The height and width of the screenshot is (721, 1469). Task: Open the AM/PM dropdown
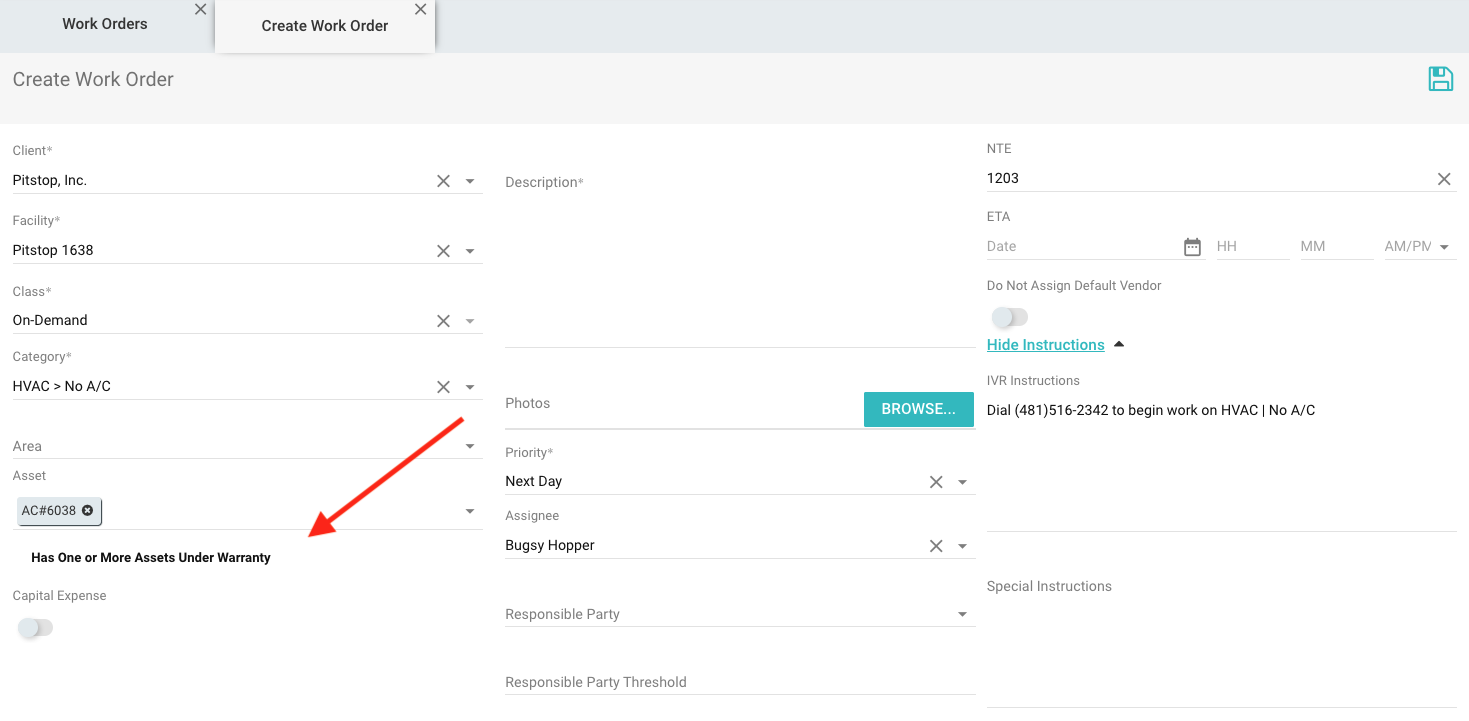pos(1445,247)
